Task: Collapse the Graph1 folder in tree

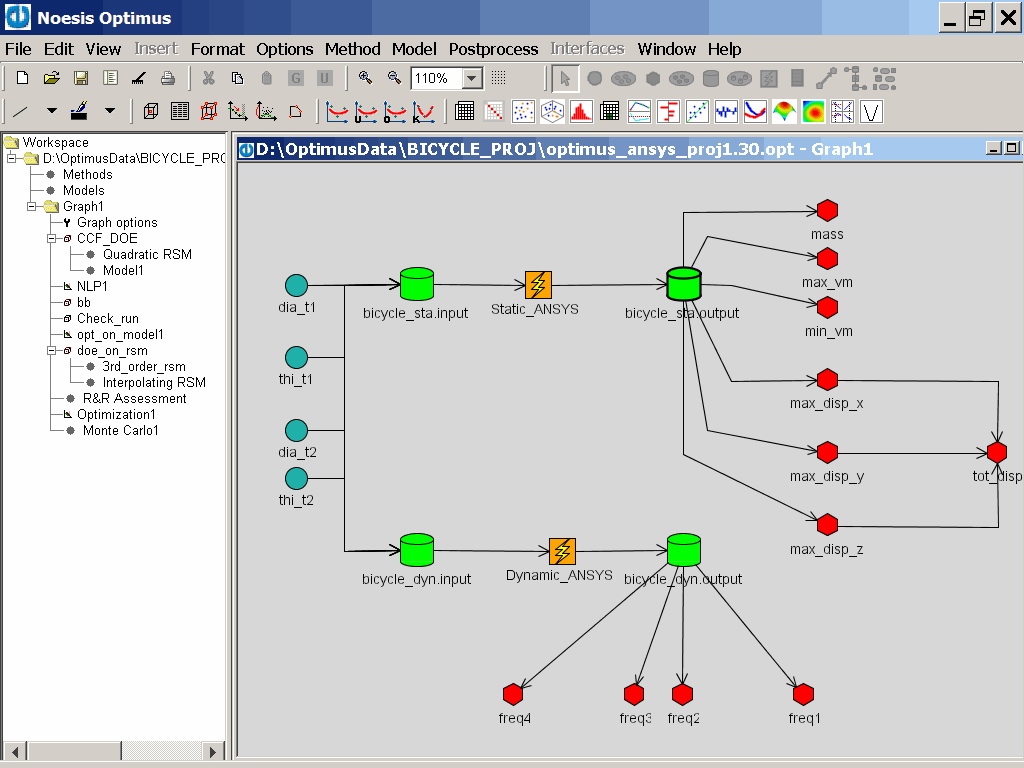Action: (33, 207)
